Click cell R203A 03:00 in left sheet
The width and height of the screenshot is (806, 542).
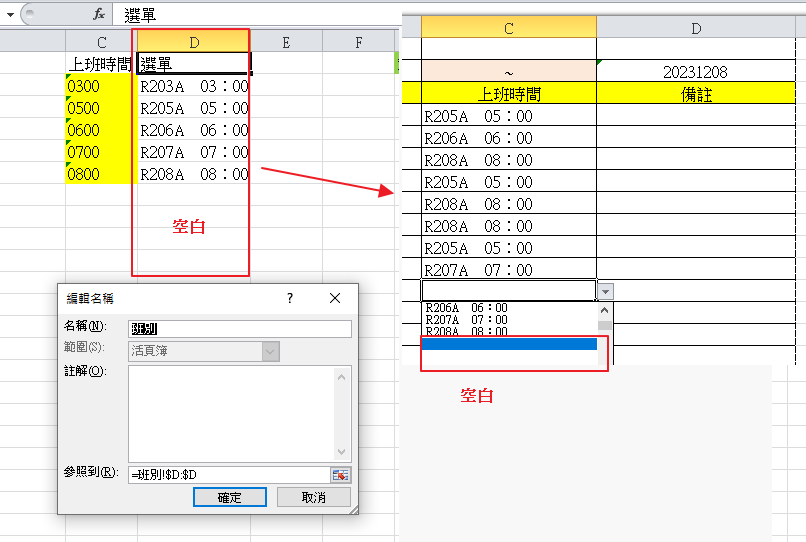coord(193,86)
